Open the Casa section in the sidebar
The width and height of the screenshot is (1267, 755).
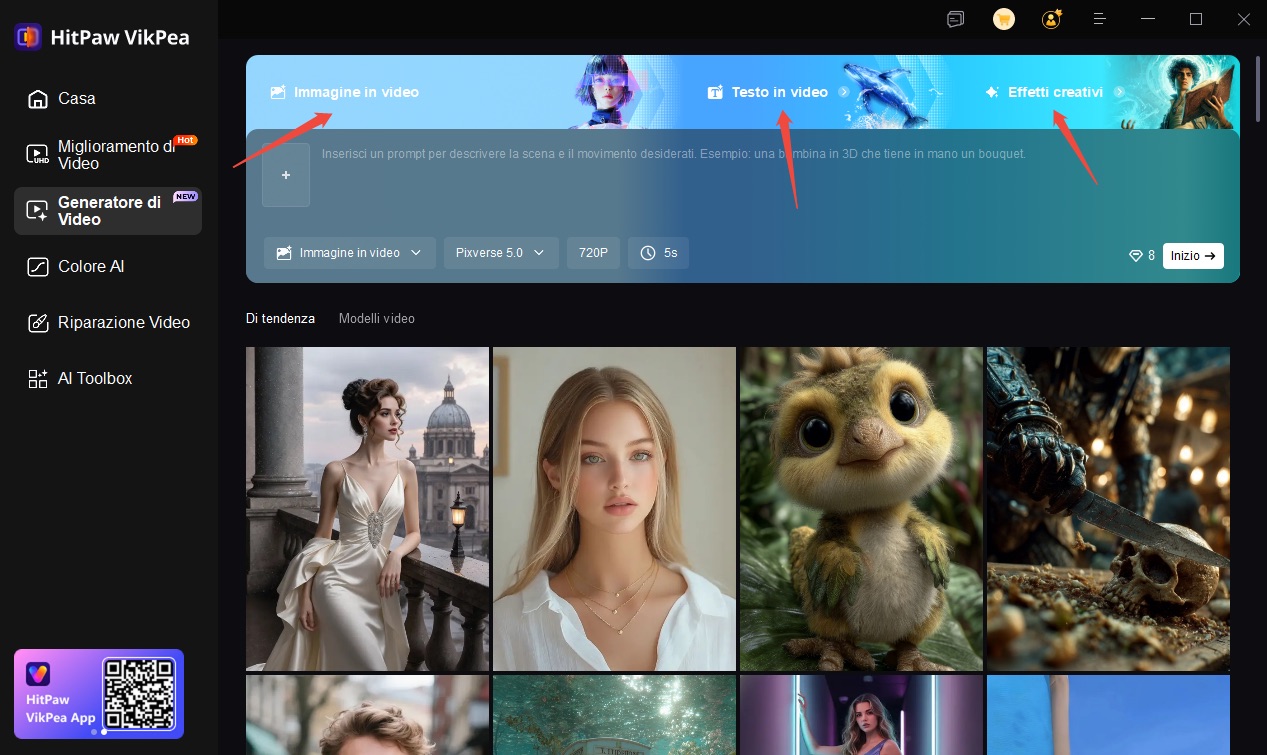76,99
